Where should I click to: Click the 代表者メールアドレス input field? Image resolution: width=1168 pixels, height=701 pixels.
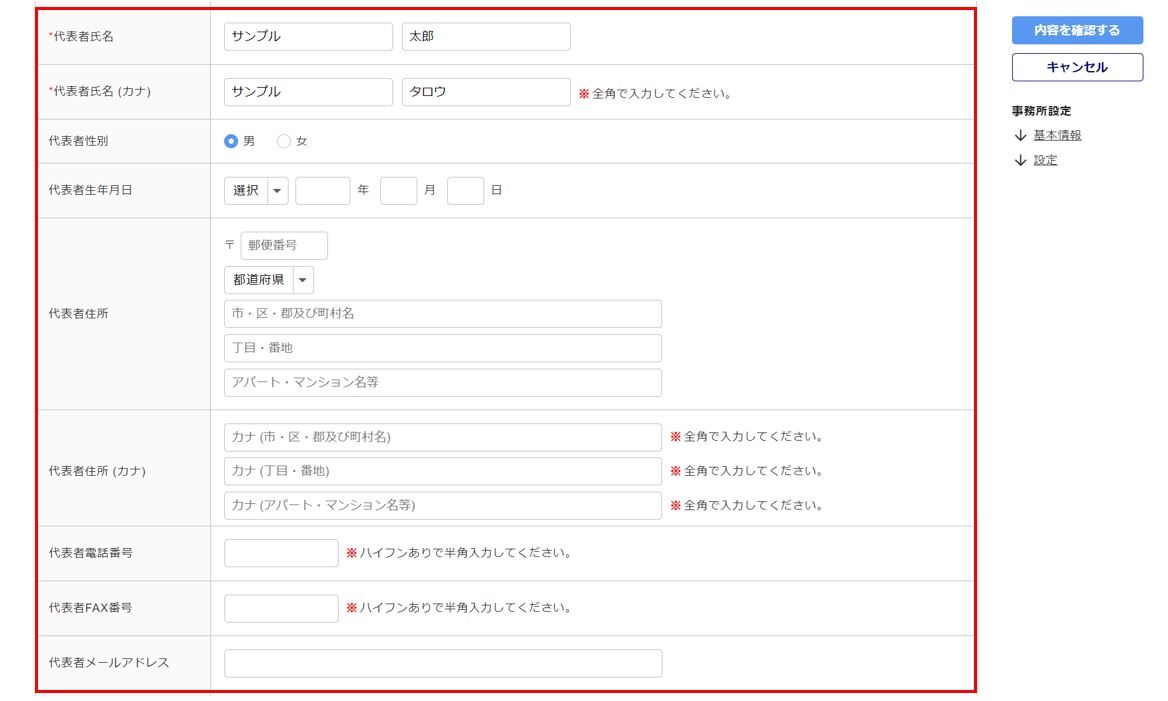[442, 663]
